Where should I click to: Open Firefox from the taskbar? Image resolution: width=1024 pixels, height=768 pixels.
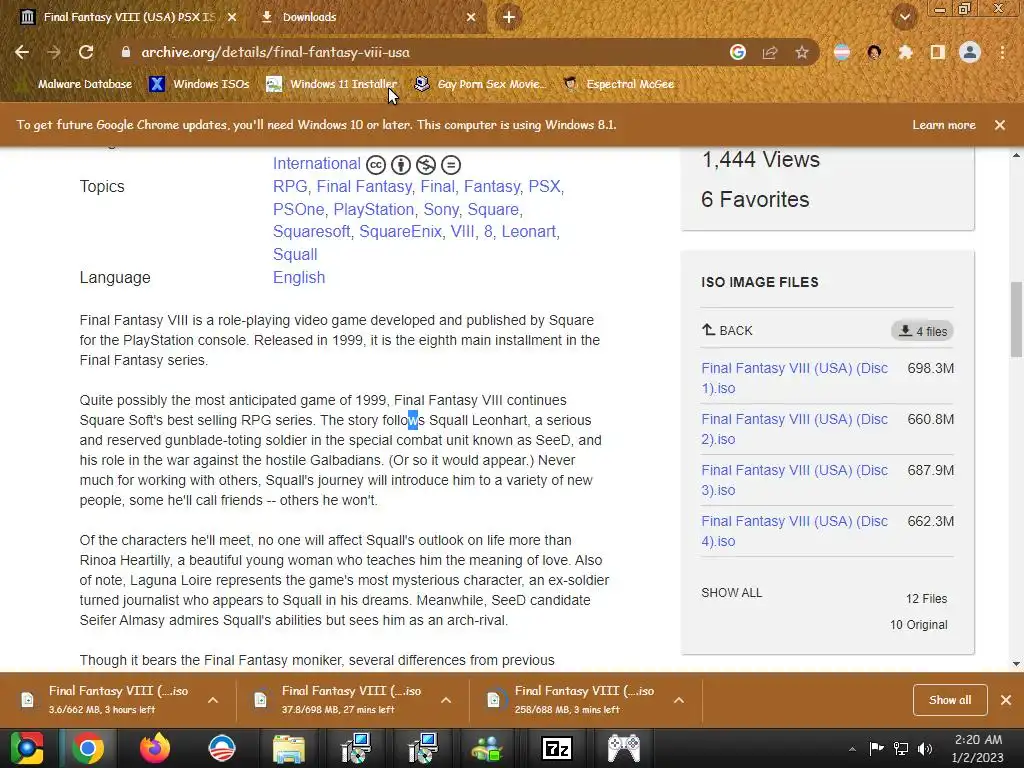(155, 748)
